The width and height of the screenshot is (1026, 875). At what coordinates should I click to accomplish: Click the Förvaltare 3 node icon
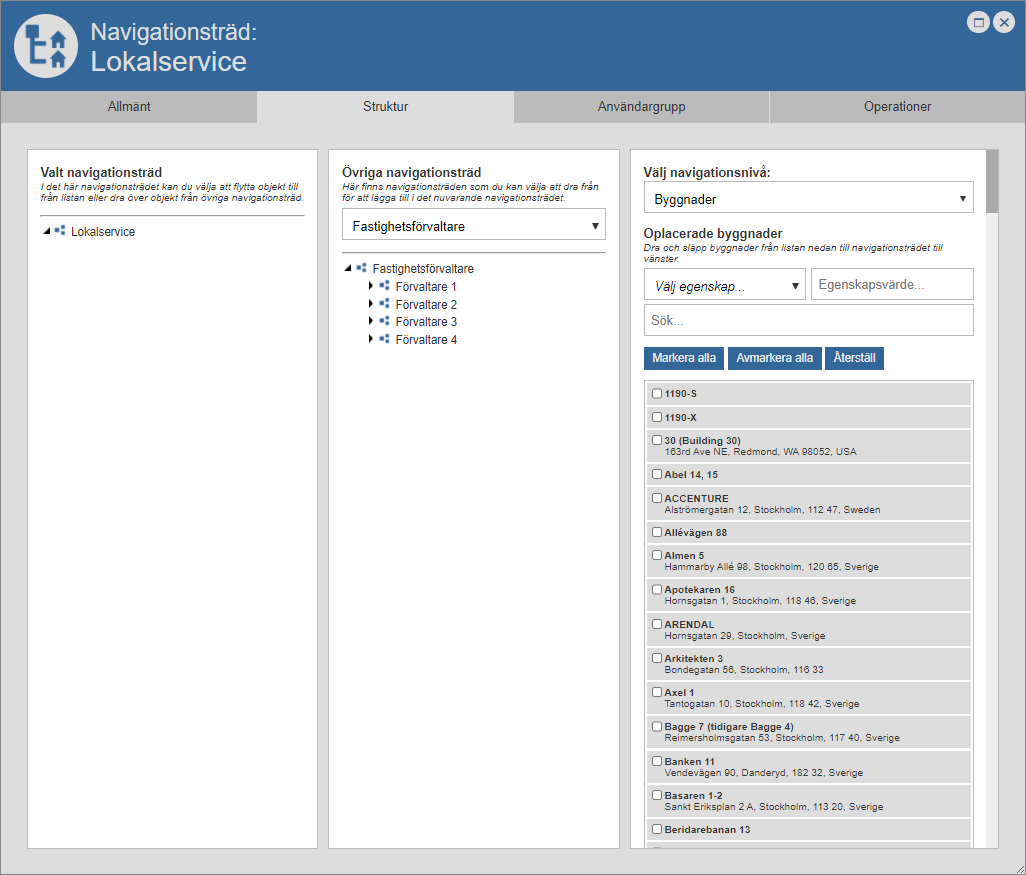point(384,321)
